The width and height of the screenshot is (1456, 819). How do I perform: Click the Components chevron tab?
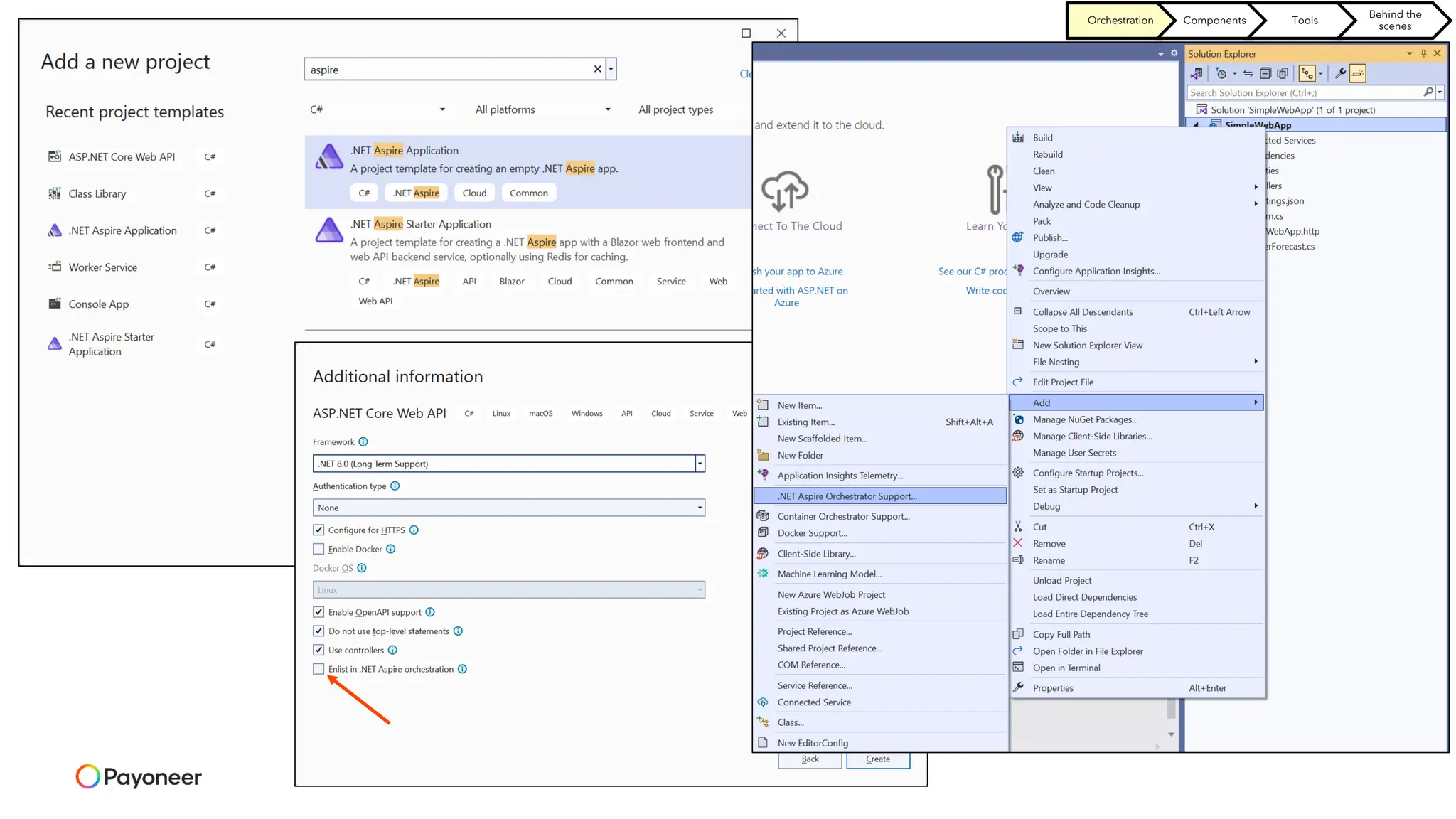1214,20
